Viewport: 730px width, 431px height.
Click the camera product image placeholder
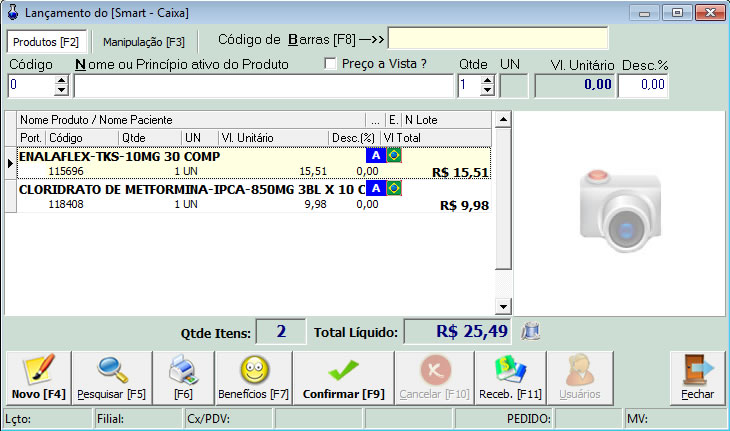(x=620, y=211)
